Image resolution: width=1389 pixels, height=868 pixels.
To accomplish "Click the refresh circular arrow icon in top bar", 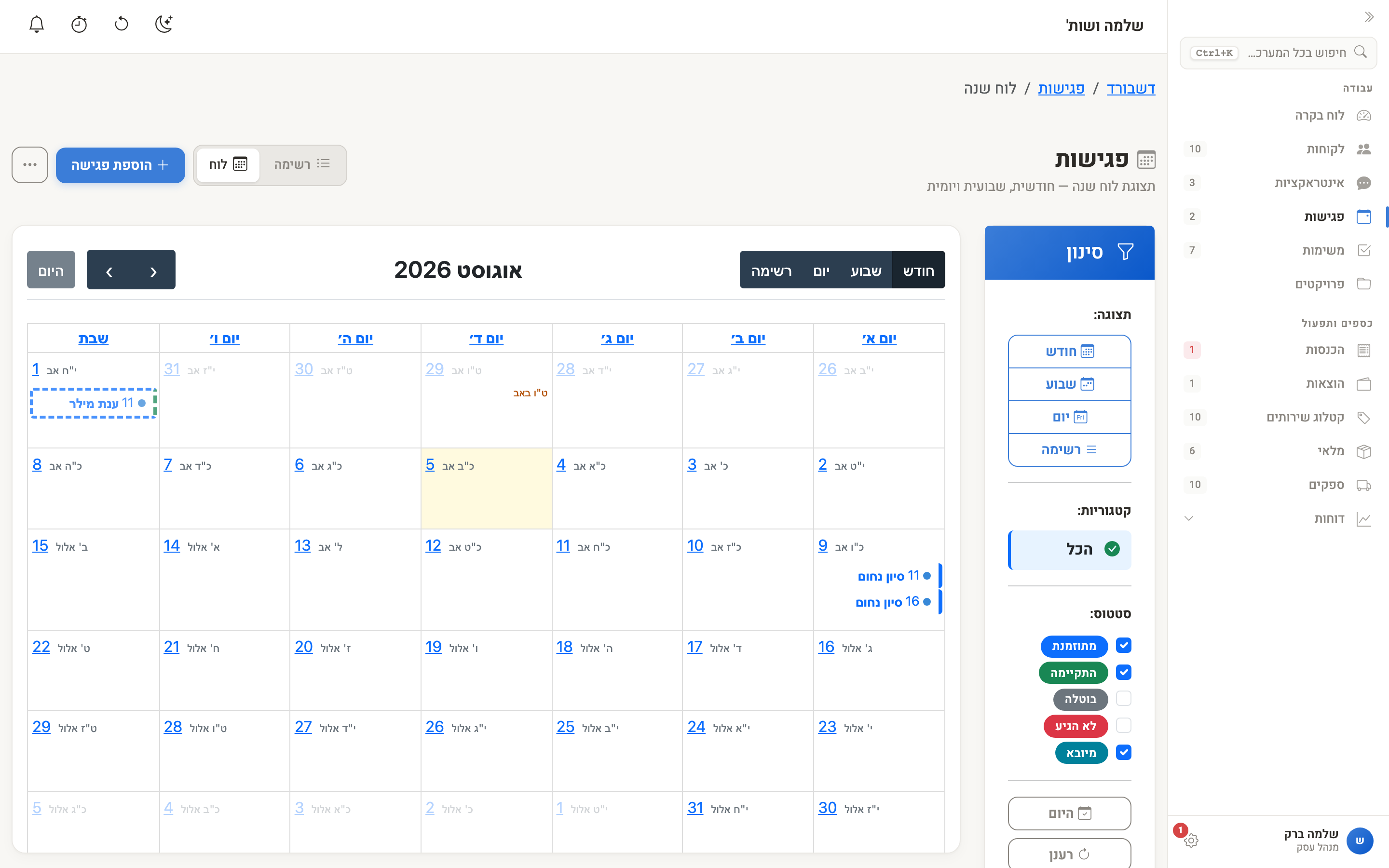I will click(x=122, y=24).
